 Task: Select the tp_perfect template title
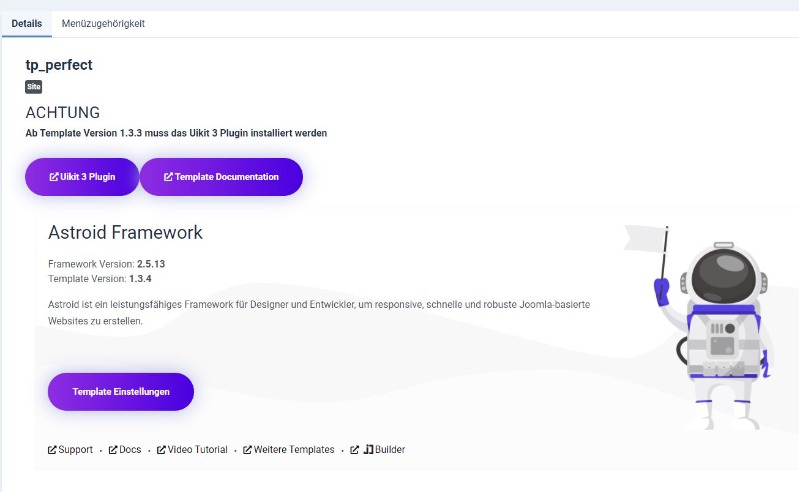click(59, 65)
